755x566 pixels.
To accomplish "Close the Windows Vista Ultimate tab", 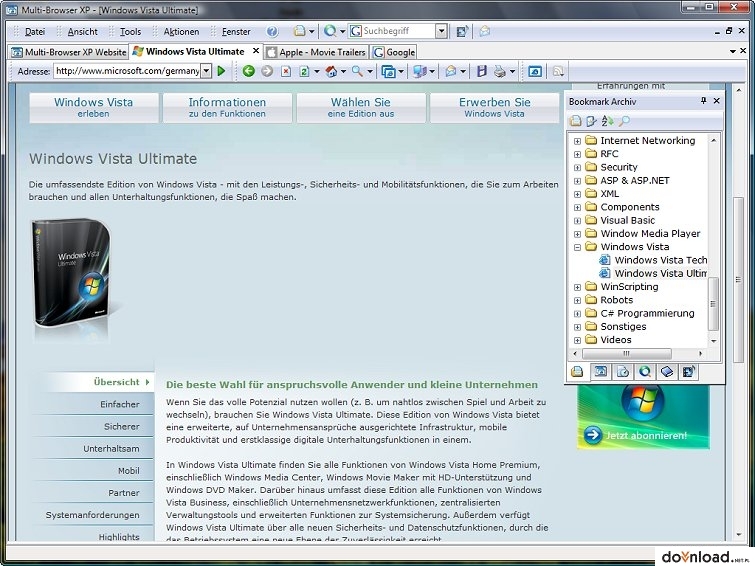I will (x=256, y=51).
